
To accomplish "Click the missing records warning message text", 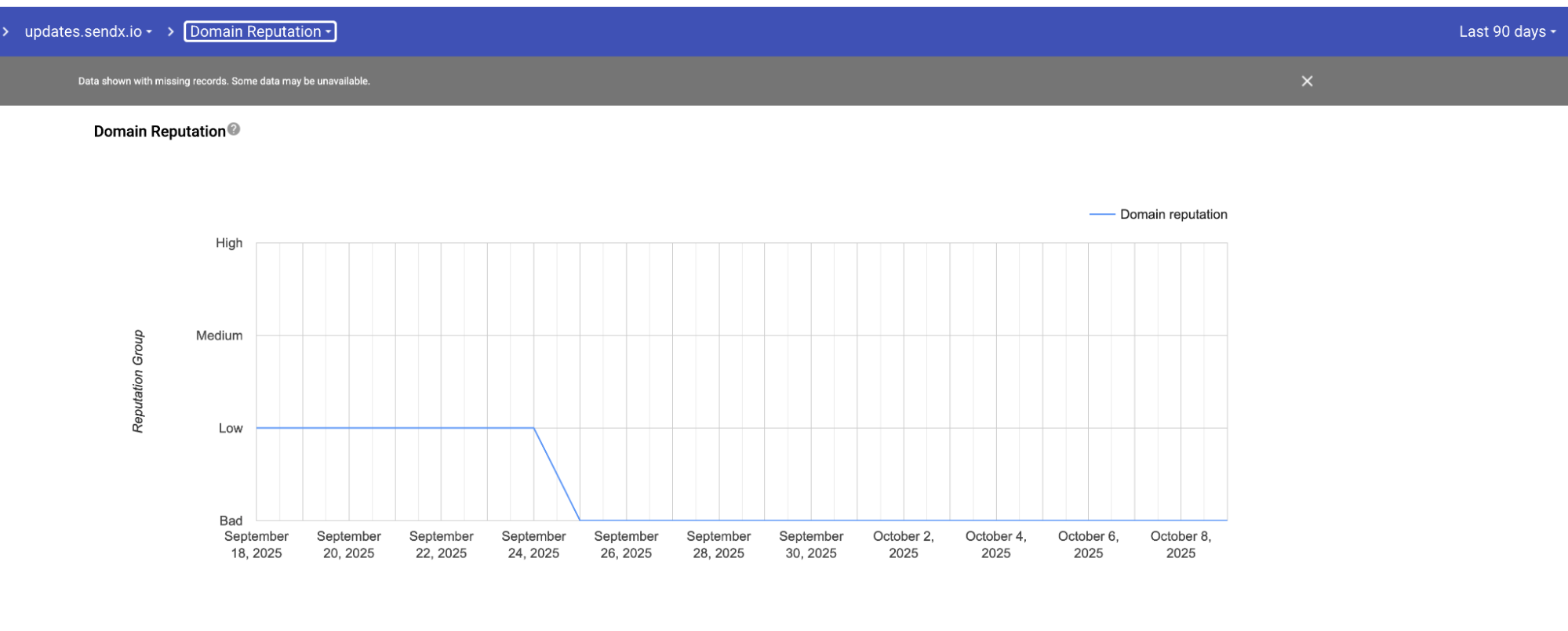I will tap(224, 81).
